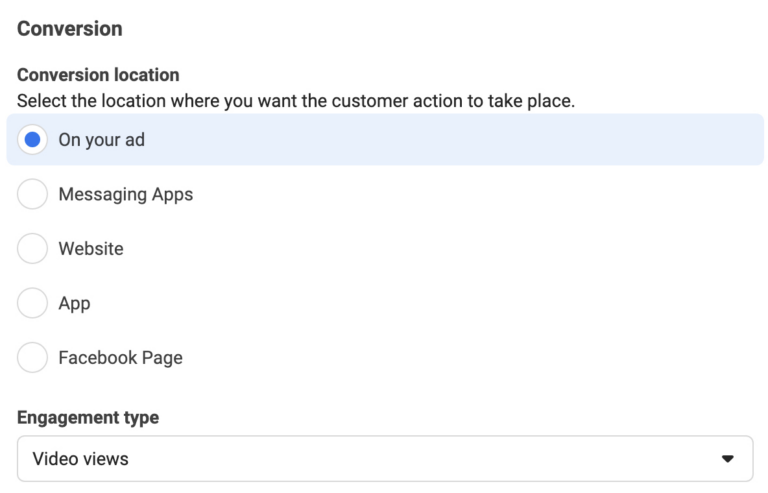The image size is (768, 493).
Task: Click the dropdown arrow in Engagement type
Action: pos(727,459)
